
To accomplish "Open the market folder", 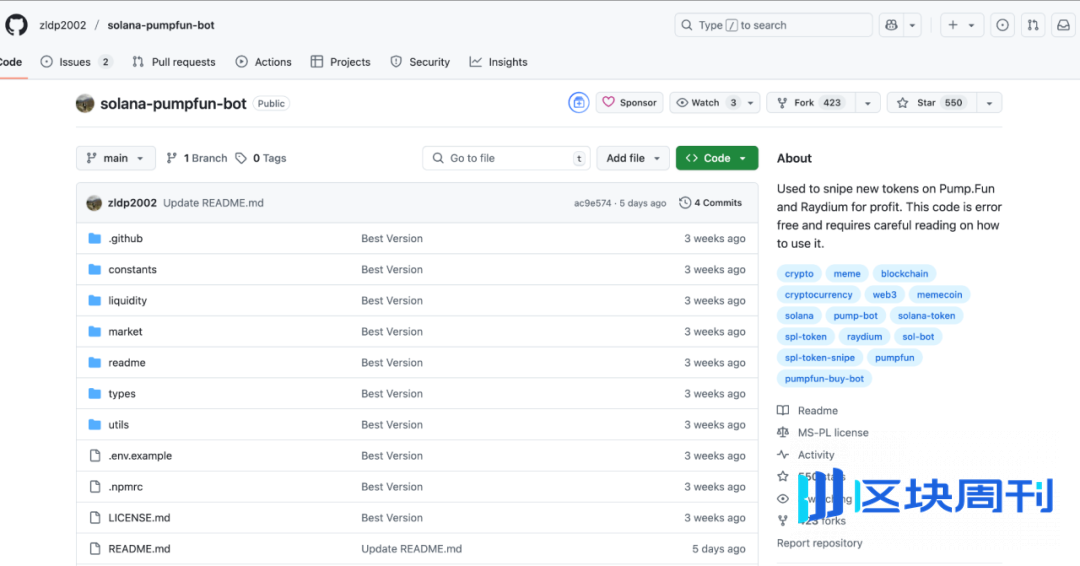I will coord(125,331).
